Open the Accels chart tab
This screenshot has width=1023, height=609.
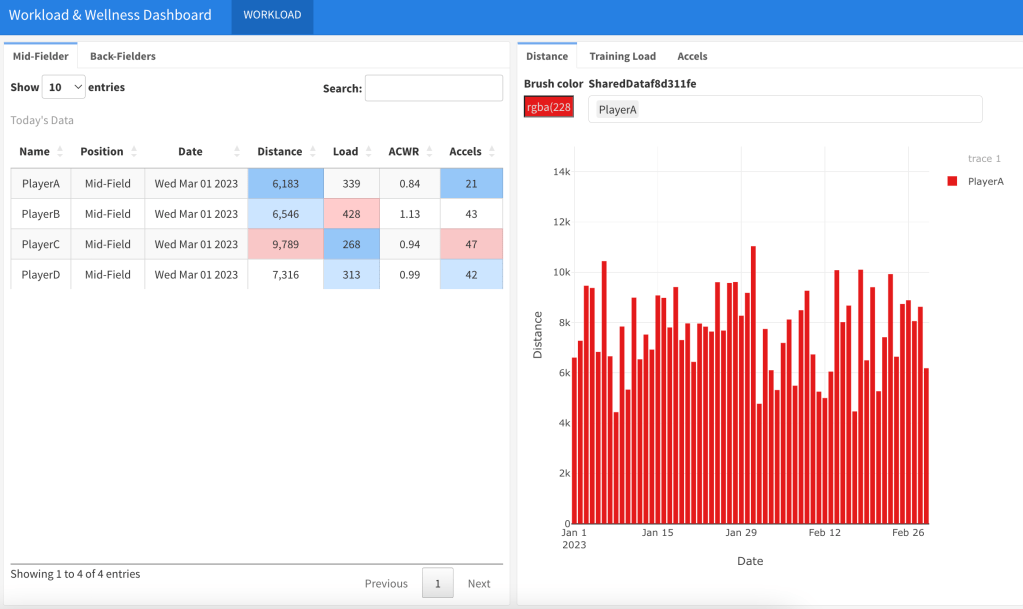pos(694,56)
